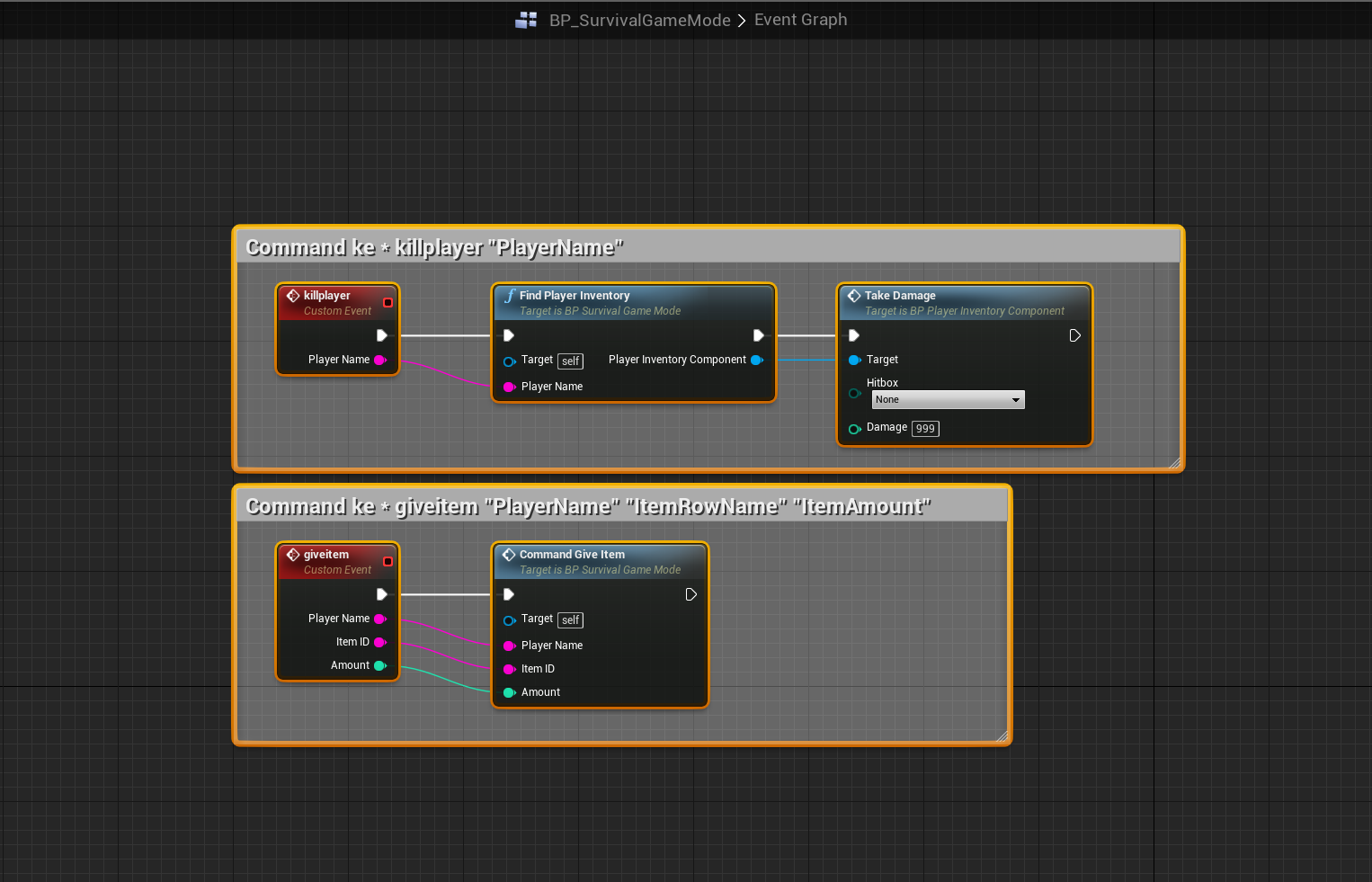Click the giveitem Amount output pin
The width and height of the screenshot is (1372, 882).
tap(380, 666)
